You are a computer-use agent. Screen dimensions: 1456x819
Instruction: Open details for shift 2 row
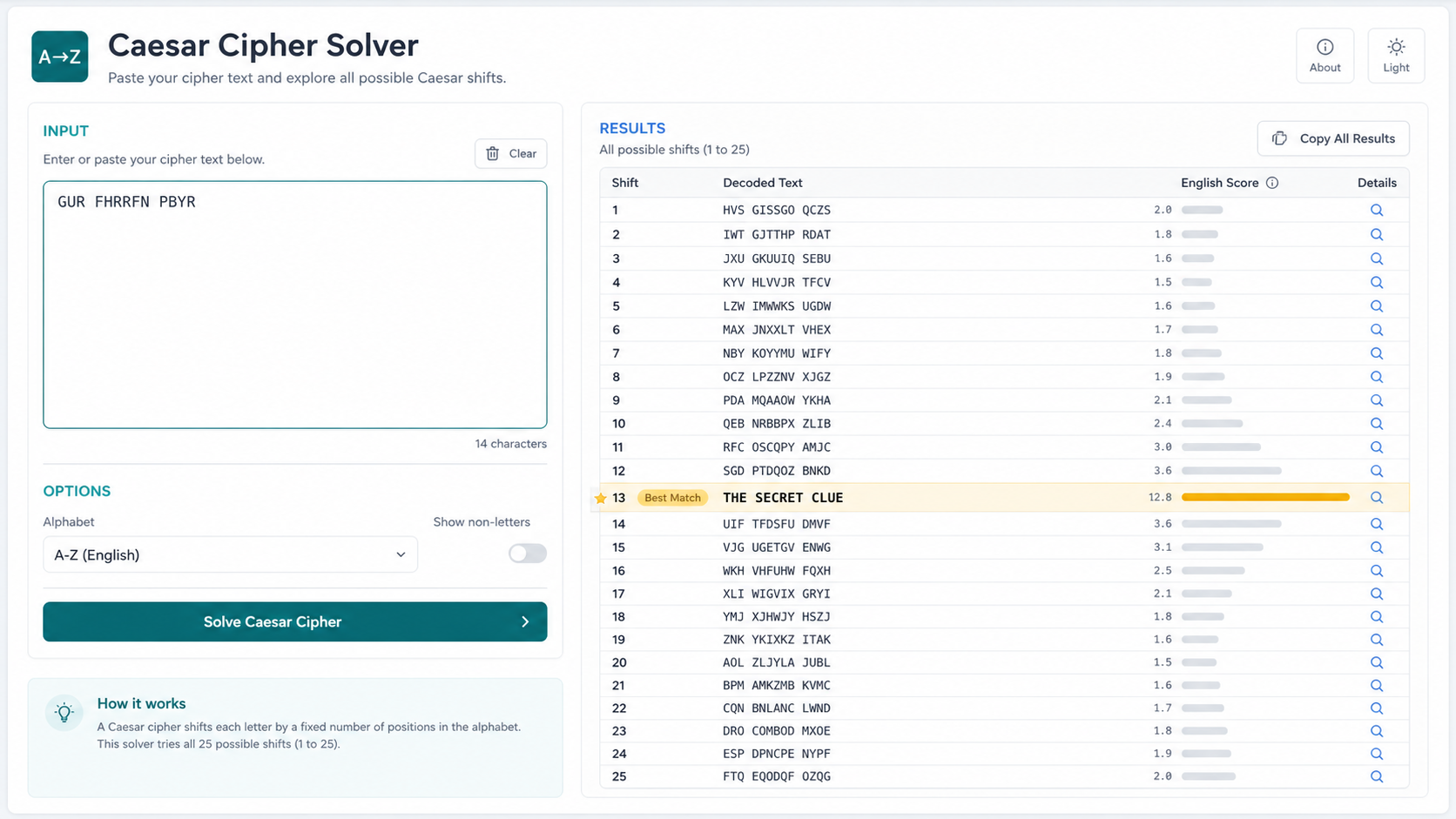pyautogui.click(x=1377, y=234)
